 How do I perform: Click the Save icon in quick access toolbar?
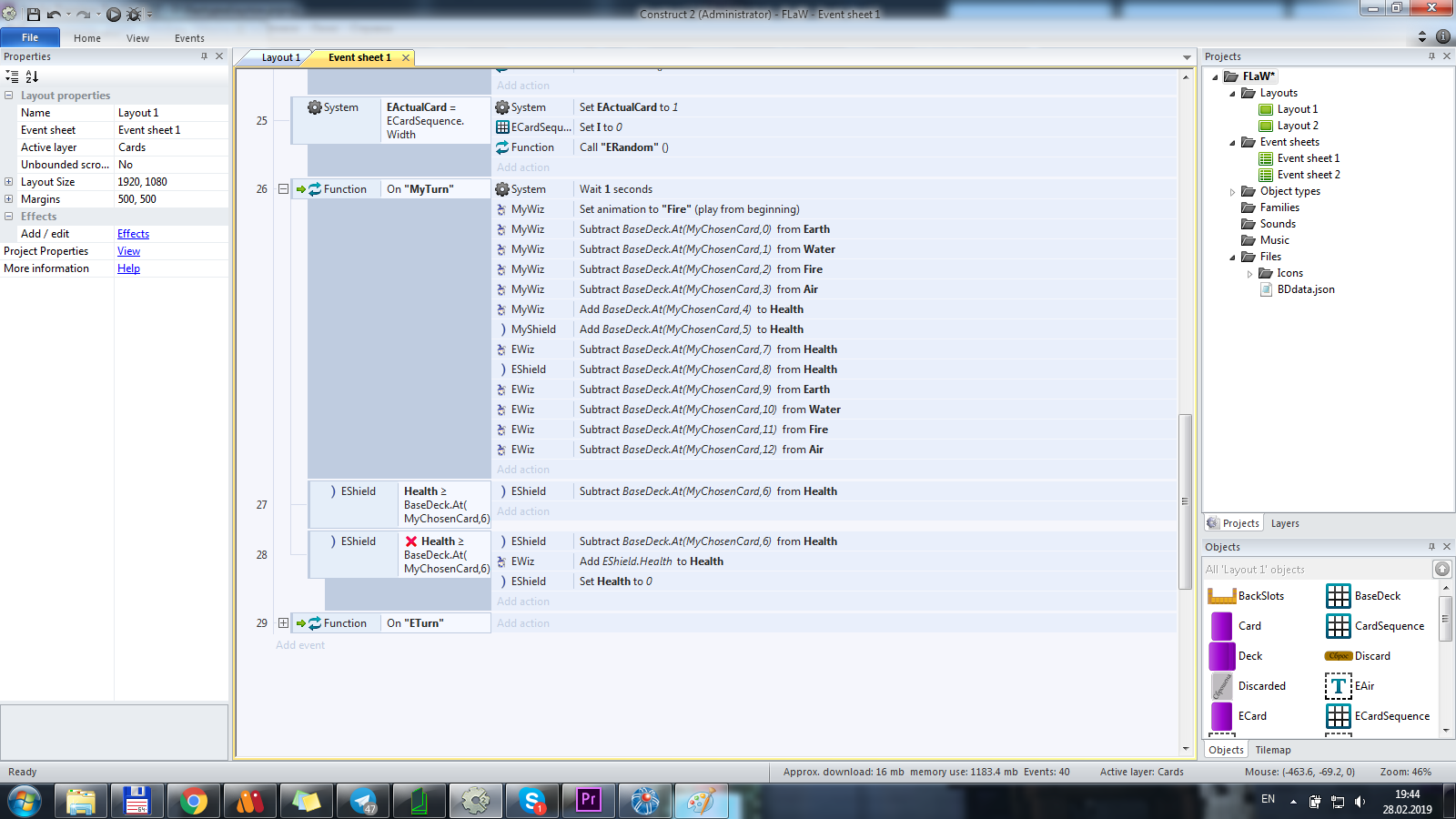(34, 15)
